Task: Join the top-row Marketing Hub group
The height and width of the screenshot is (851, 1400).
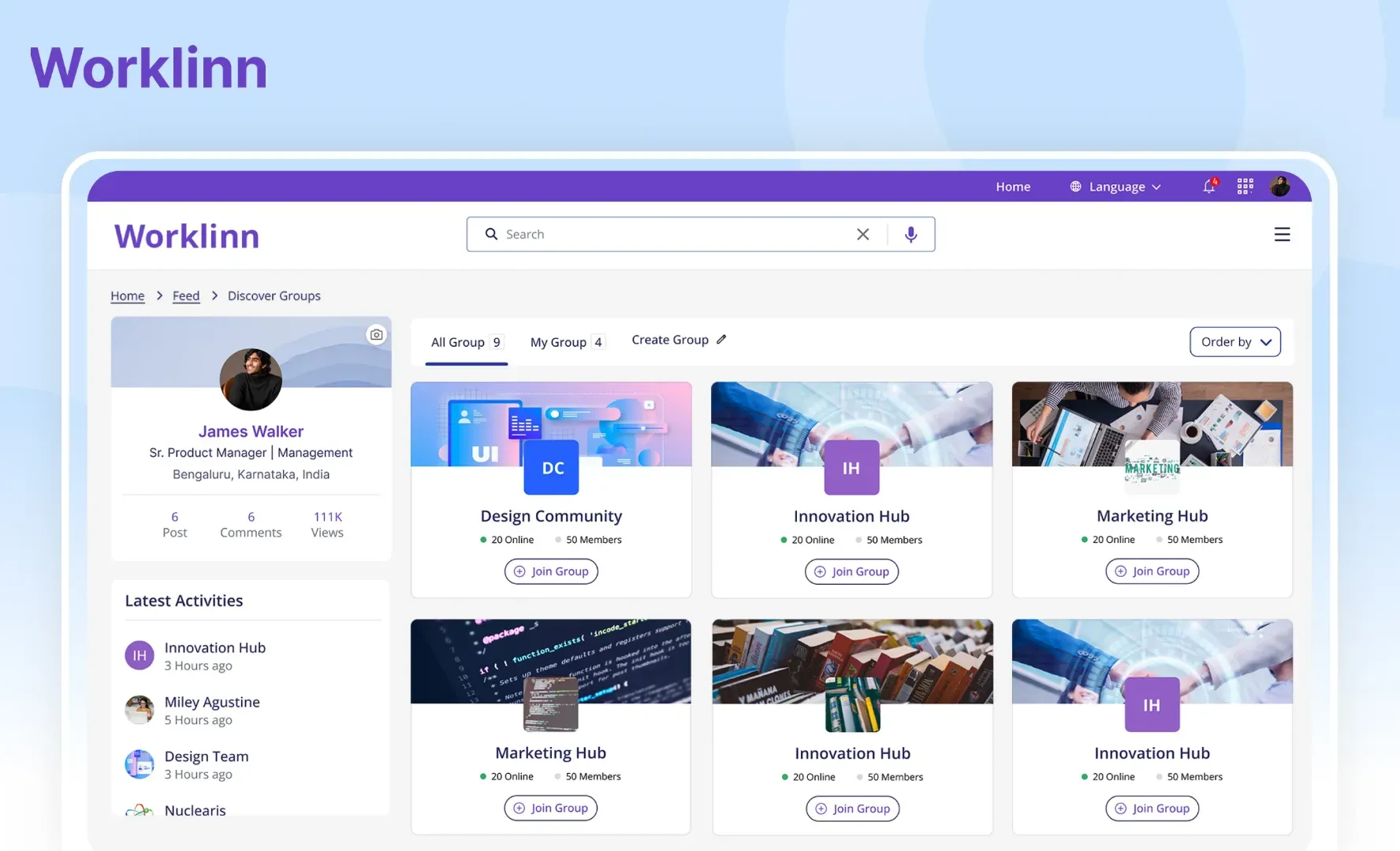Action: click(x=1152, y=571)
